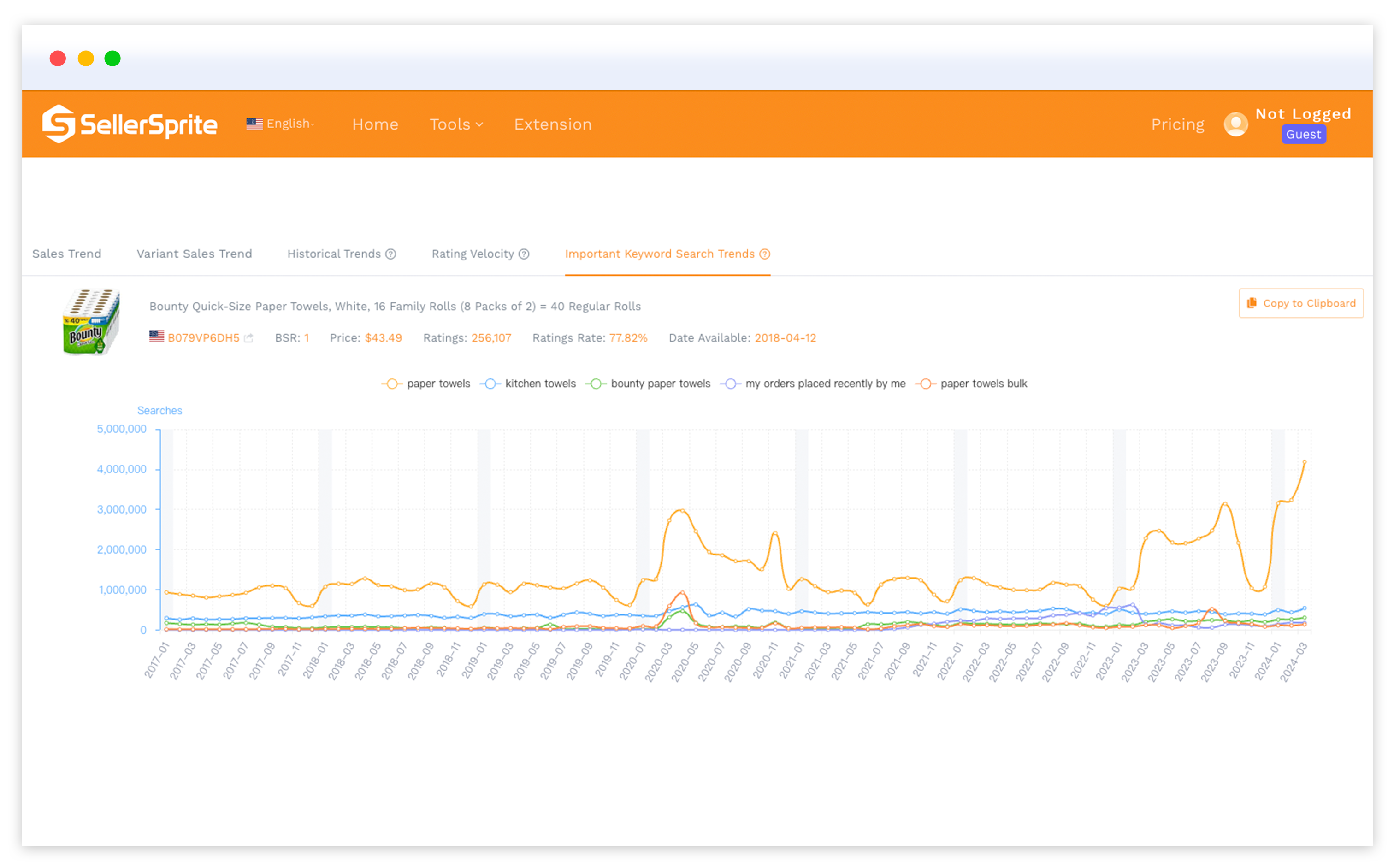Switch to the Historical Trends tab
This screenshot has width=1394, height=868.
(334, 254)
